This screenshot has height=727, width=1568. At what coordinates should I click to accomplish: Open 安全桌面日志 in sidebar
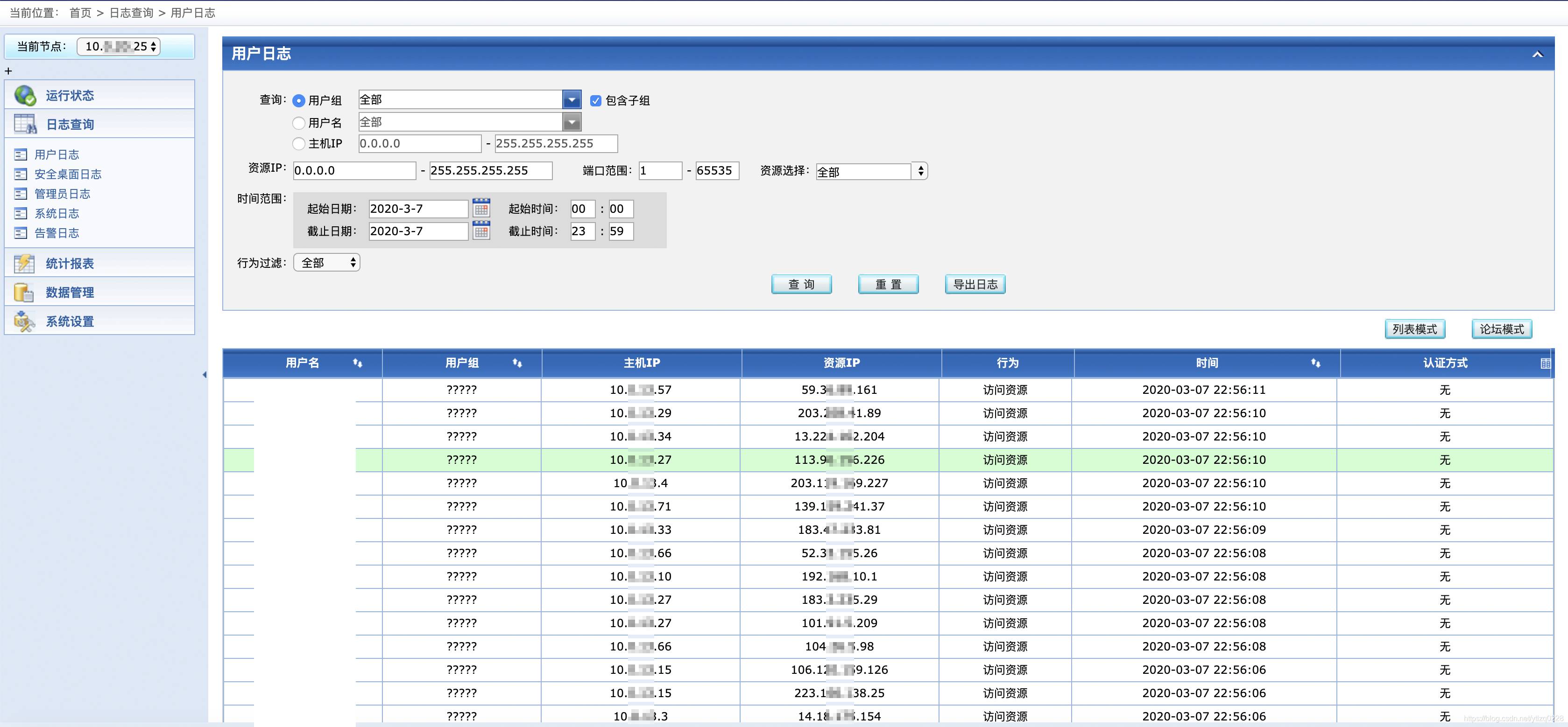(x=68, y=174)
